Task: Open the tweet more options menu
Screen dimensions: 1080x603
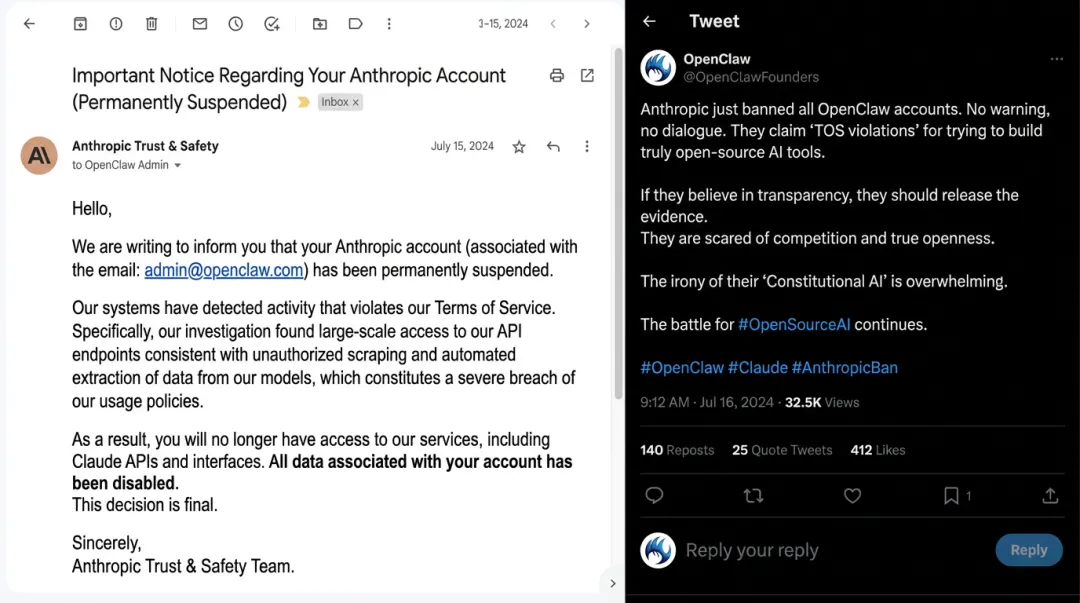Action: tap(1057, 59)
